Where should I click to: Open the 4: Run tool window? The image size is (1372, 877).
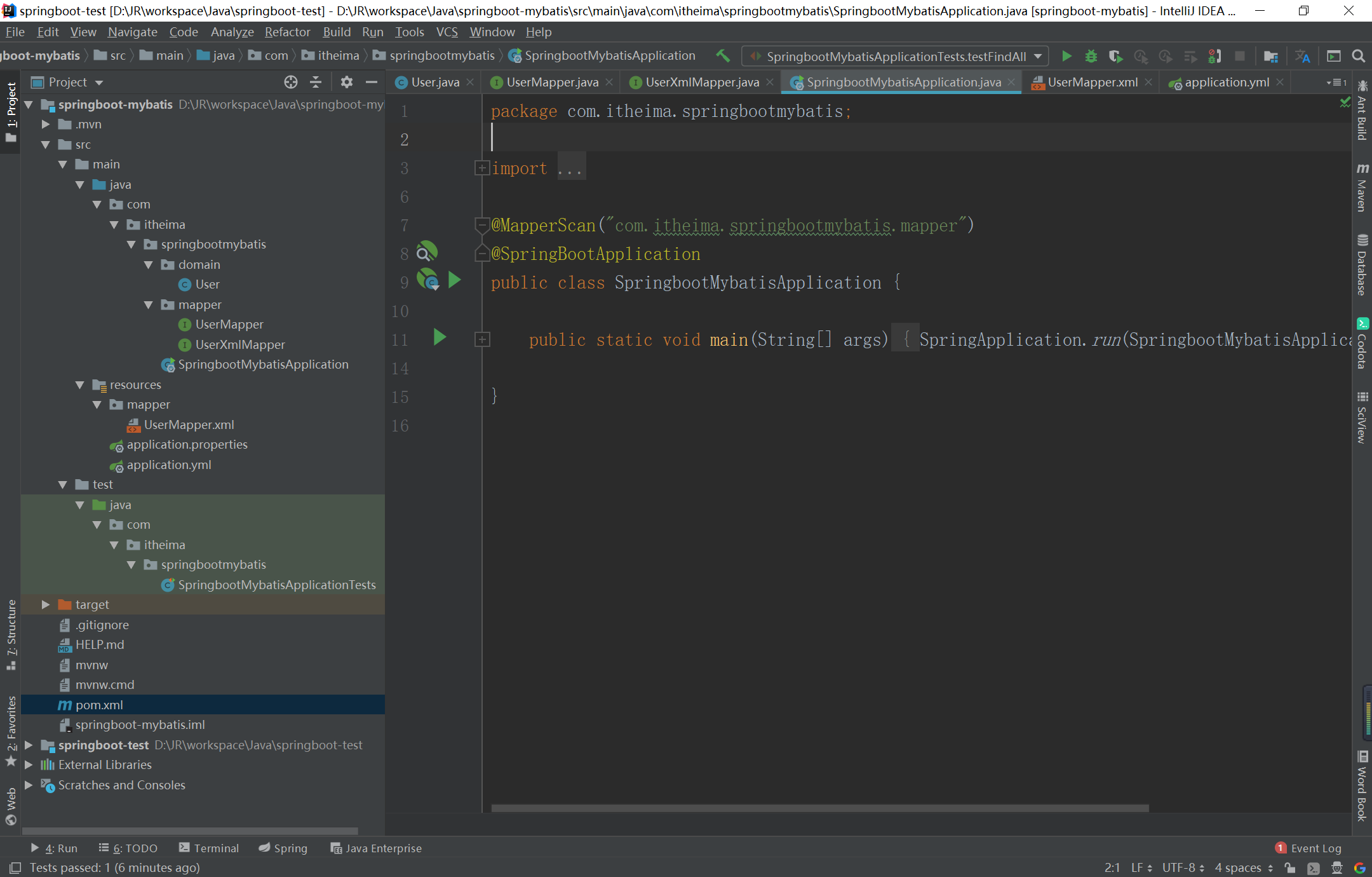(x=54, y=848)
